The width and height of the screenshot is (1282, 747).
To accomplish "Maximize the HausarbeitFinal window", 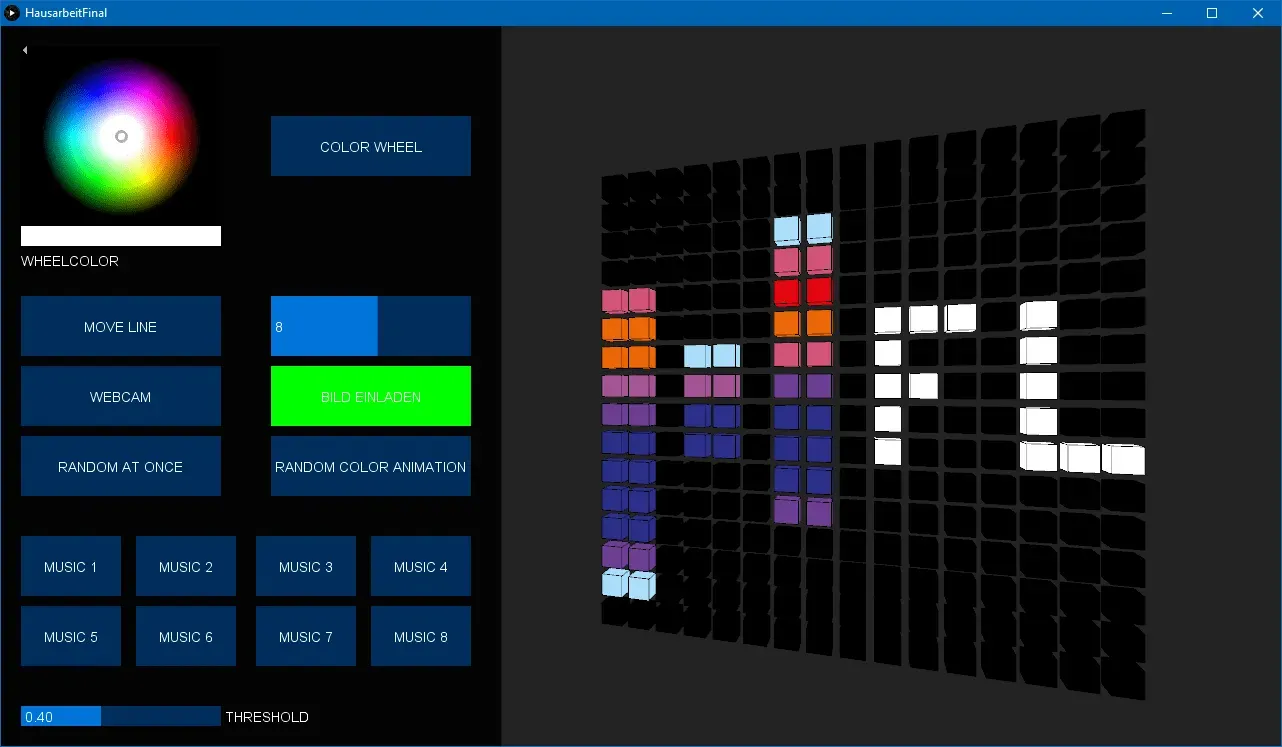I will [1212, 13].
